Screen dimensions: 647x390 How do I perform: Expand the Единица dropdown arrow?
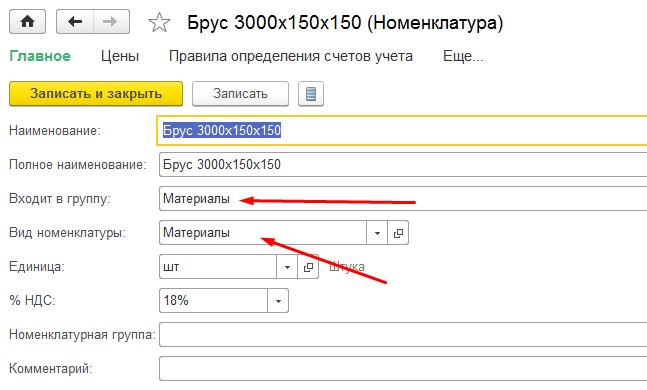[x=287, y=267]
